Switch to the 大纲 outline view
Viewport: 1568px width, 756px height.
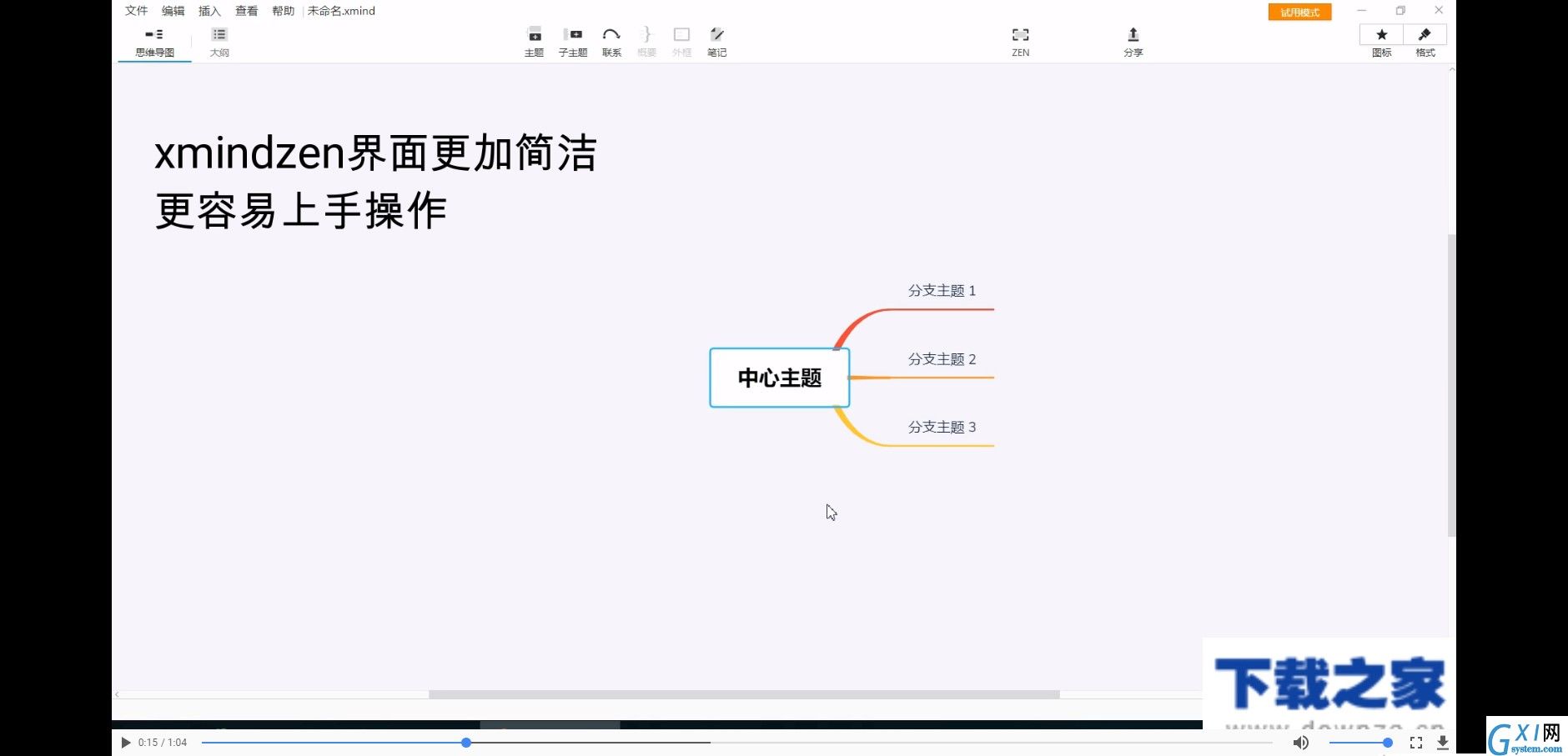point(219,43)
